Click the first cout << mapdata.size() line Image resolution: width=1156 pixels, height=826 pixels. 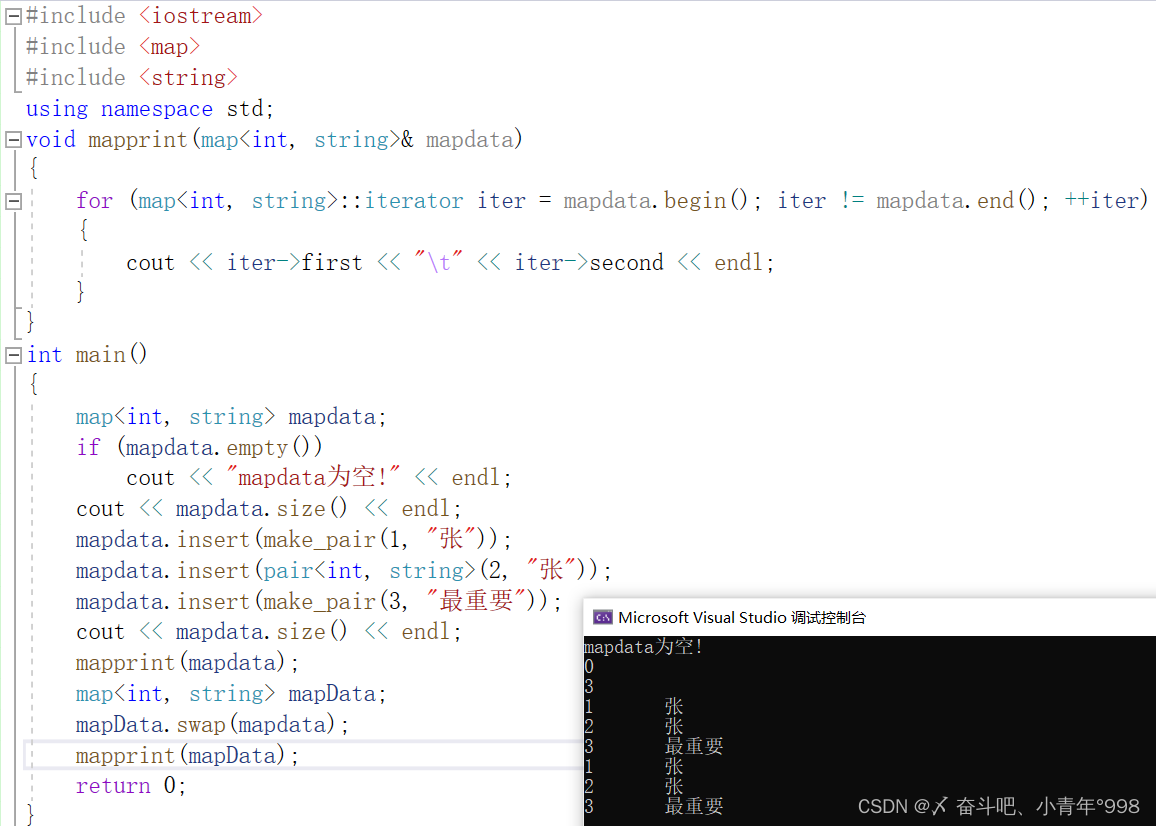tap(268, 509)
